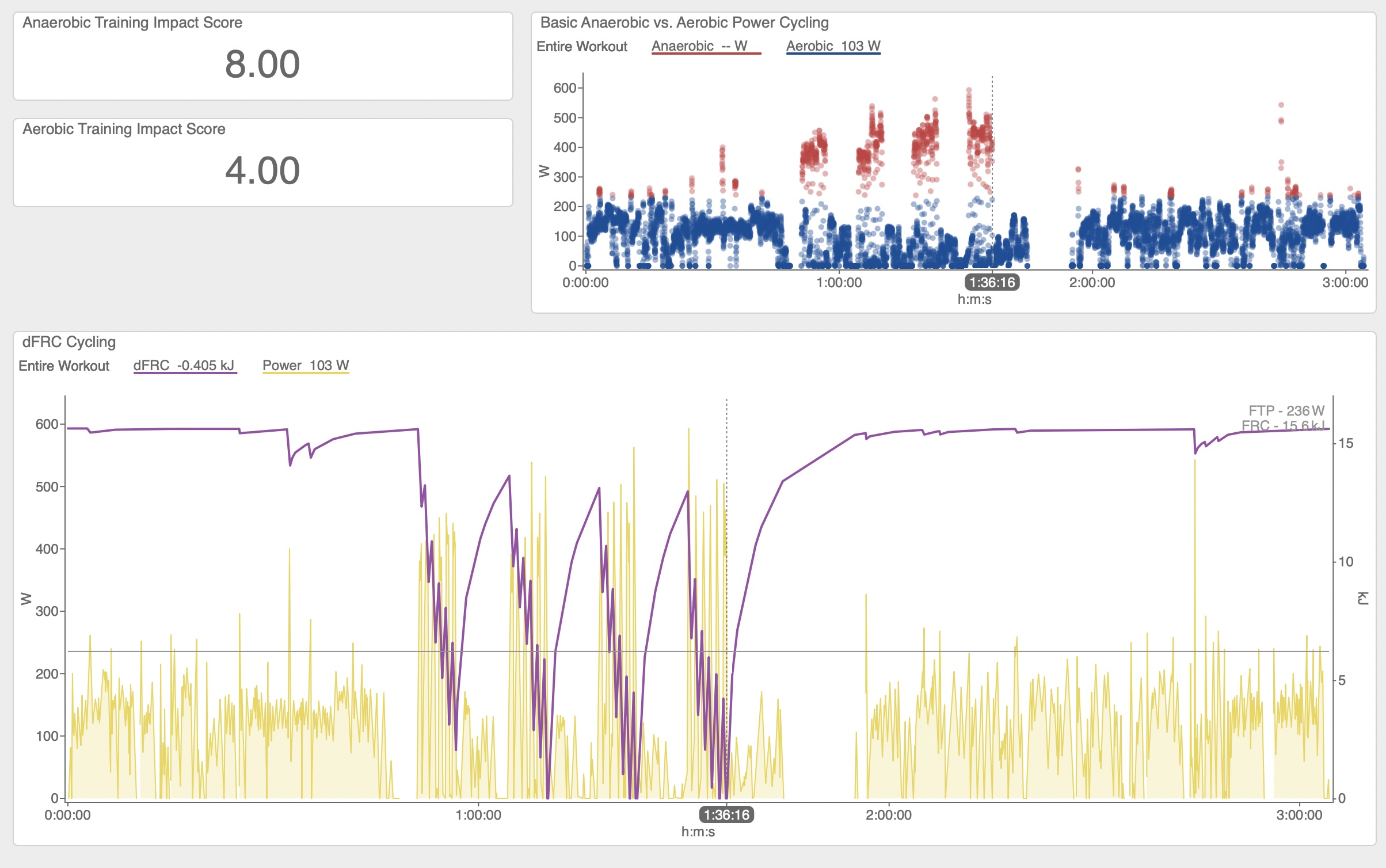Click the Aerobic Training Impact Score heading
The height and width of the screenshot is (868, 1386).
tap(124, 129)
